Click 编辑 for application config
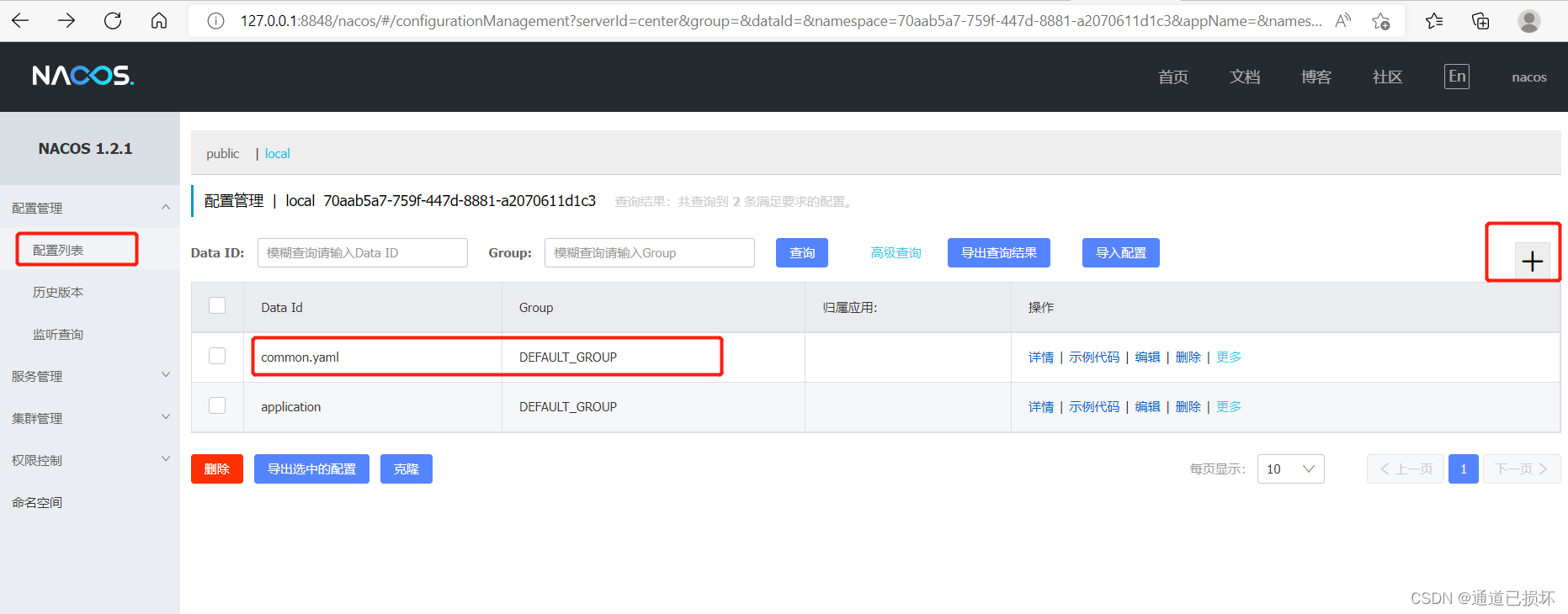The height and width of the screenshot is (614, 1568). pos(1147,406)
